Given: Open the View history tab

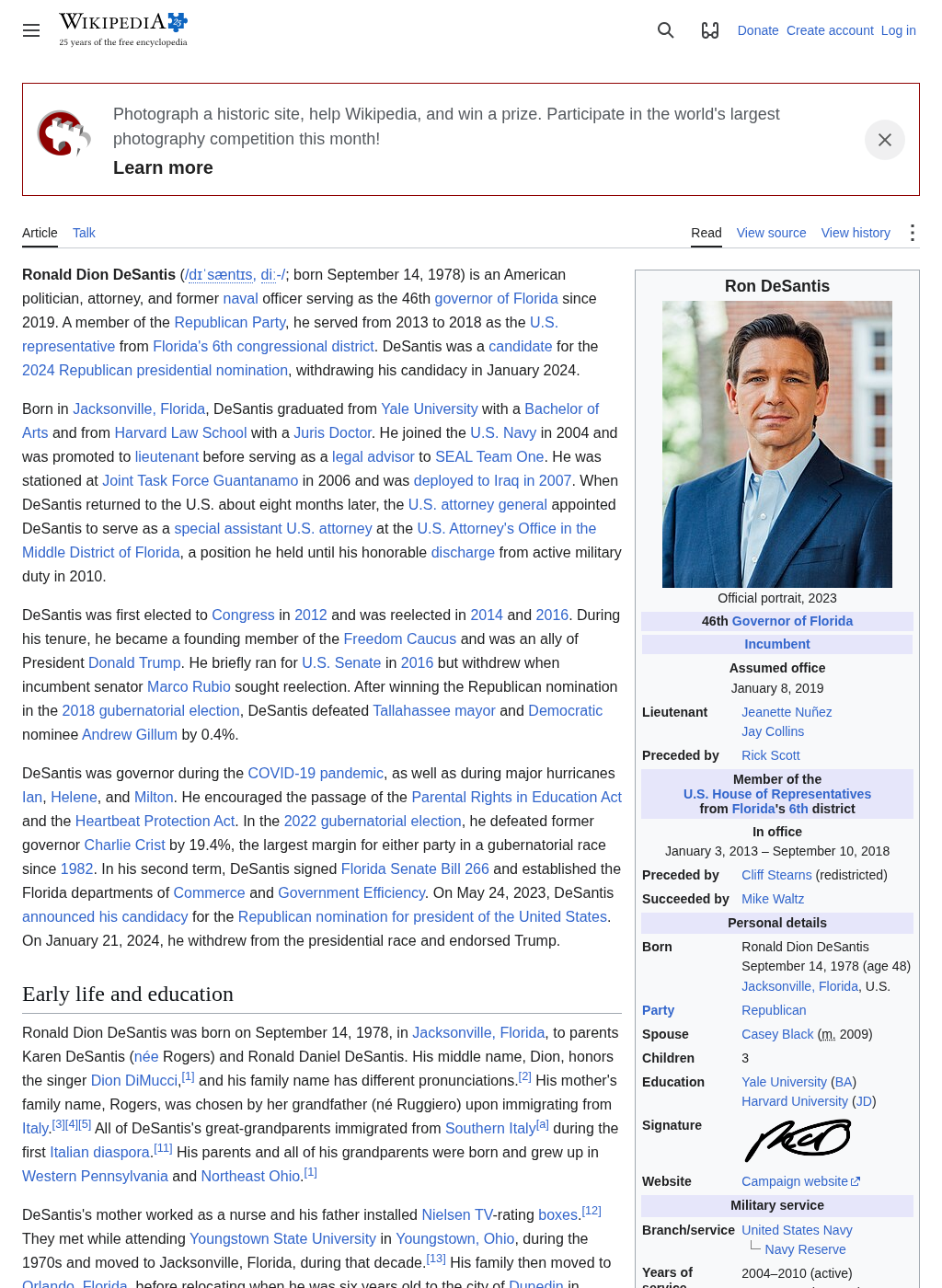Looking at the screenshot, I should [856, 233].
